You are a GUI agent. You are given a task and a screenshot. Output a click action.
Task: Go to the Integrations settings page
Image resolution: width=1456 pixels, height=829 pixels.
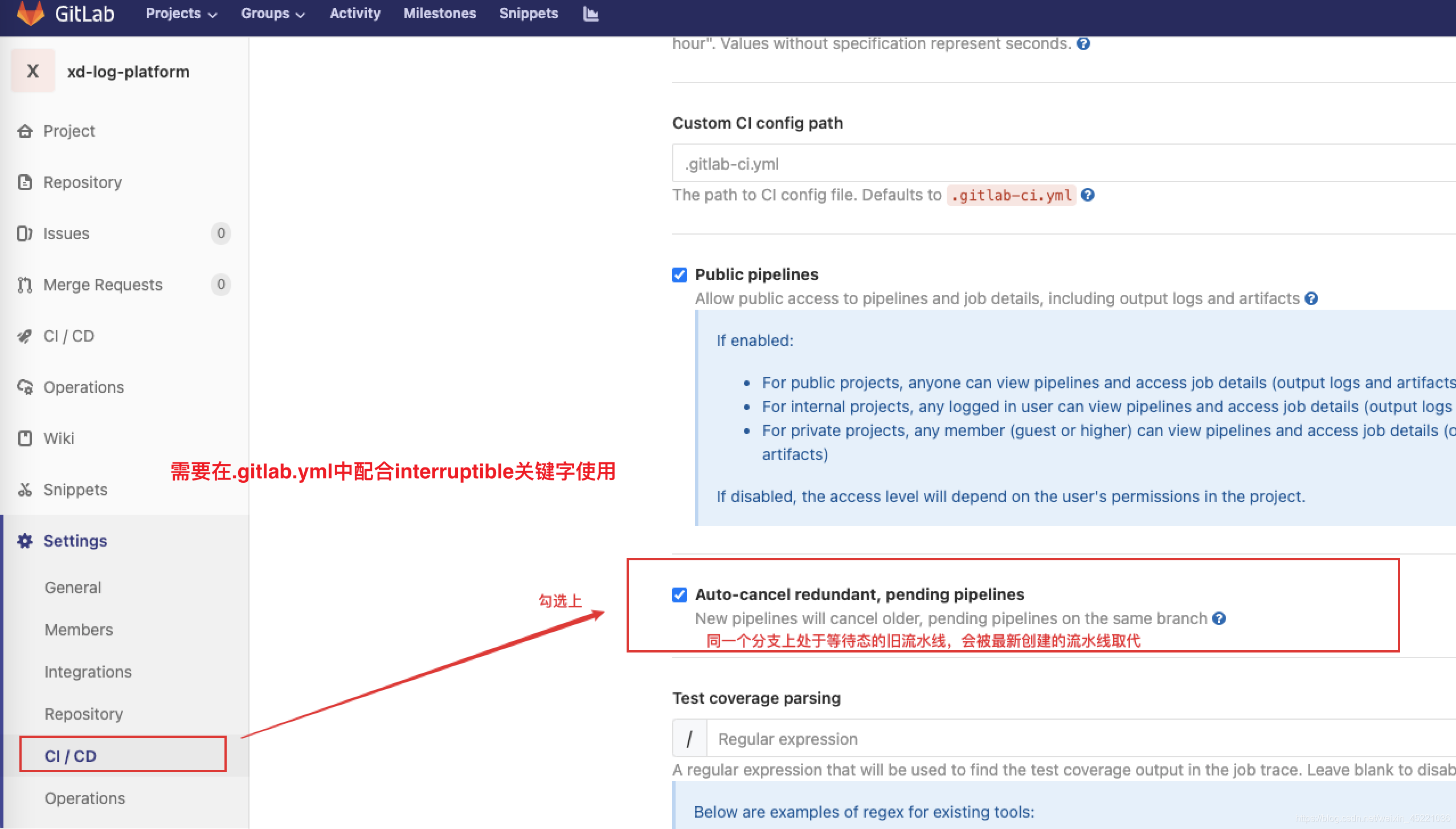click(x=88, y=672)
